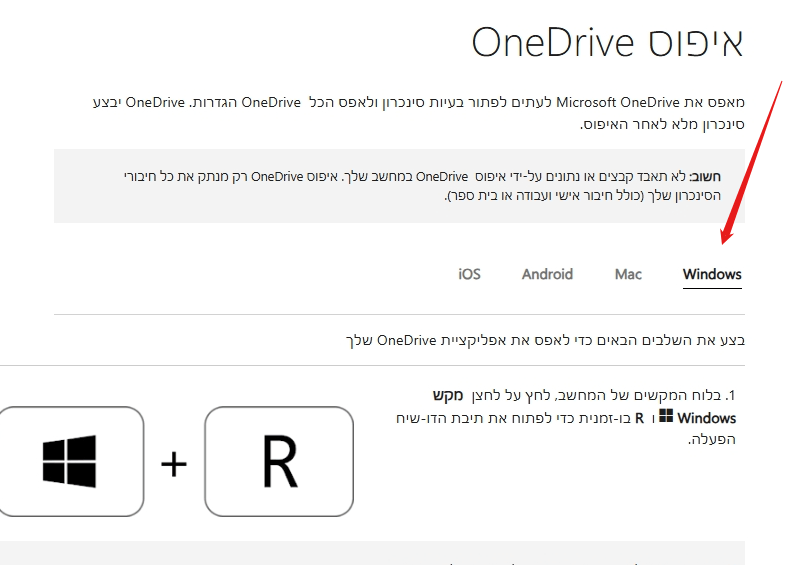Click the note line "הסינכרון שלך (כולל חיבור אישי"
The image size is (801, 565).
[583, 195]
